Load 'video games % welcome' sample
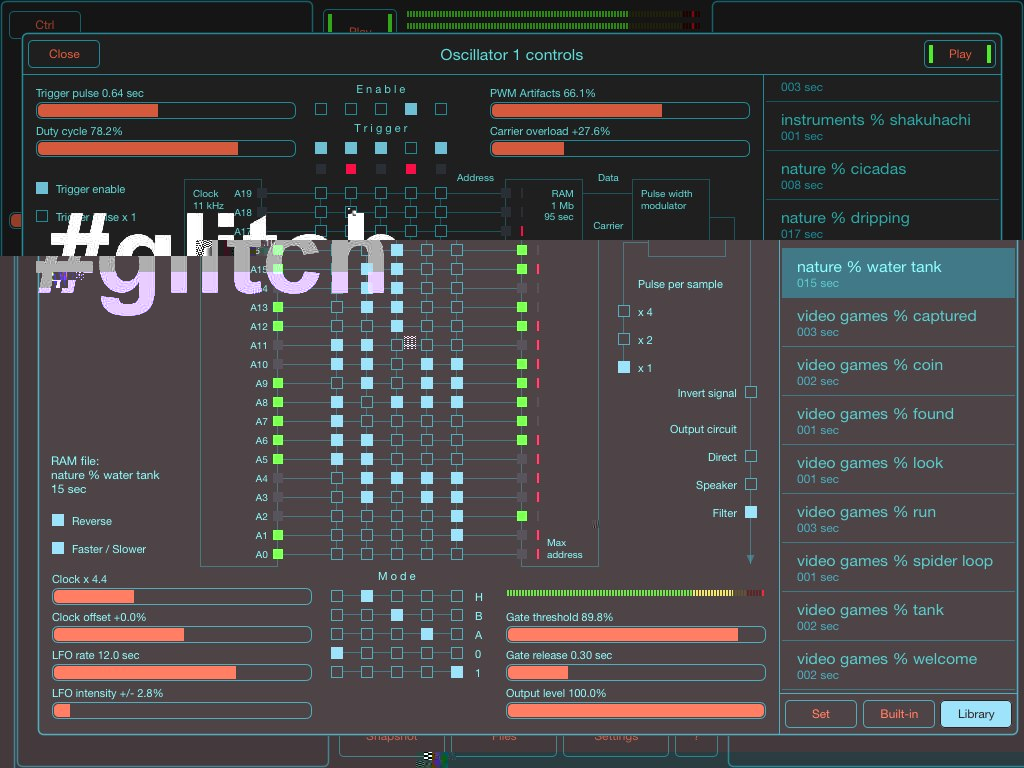The height and width of the screenshot is (768, 1024). (x=898, y=665)
